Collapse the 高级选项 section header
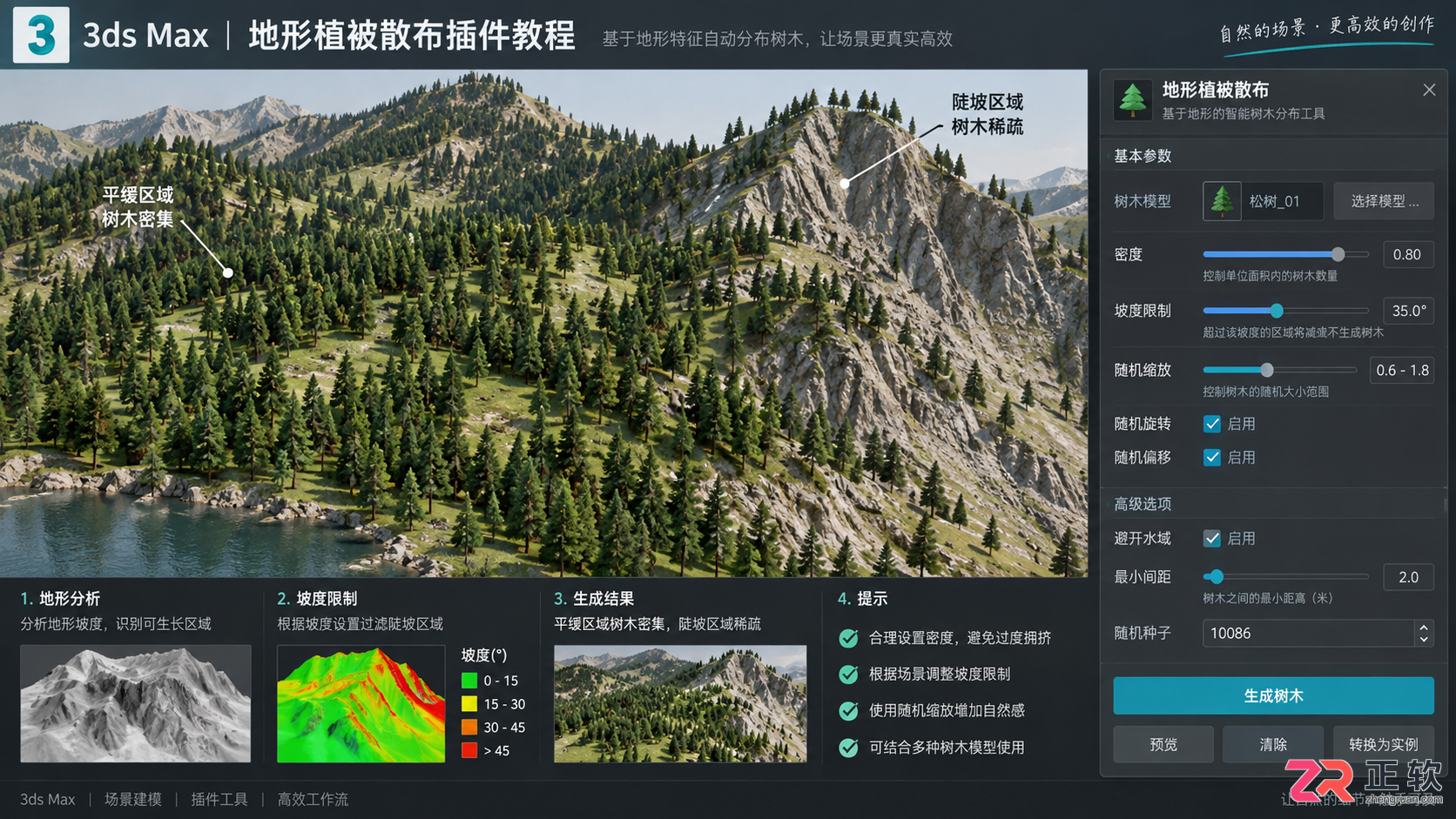 tap(1143, 504)
